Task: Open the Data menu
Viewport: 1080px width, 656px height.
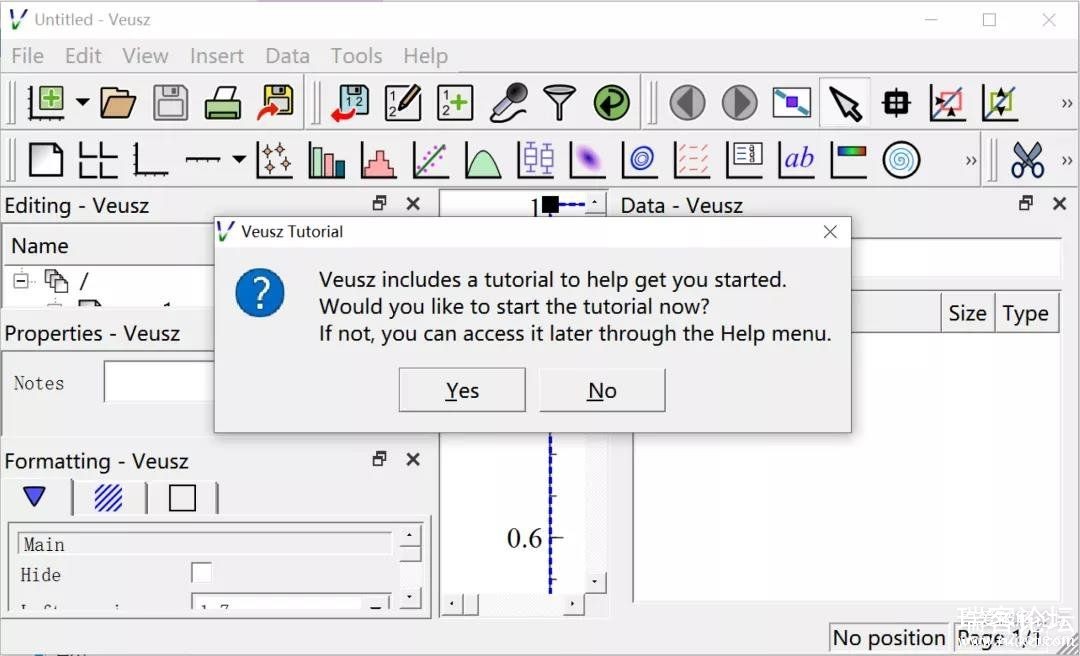Action: click(x=287, y=55)
